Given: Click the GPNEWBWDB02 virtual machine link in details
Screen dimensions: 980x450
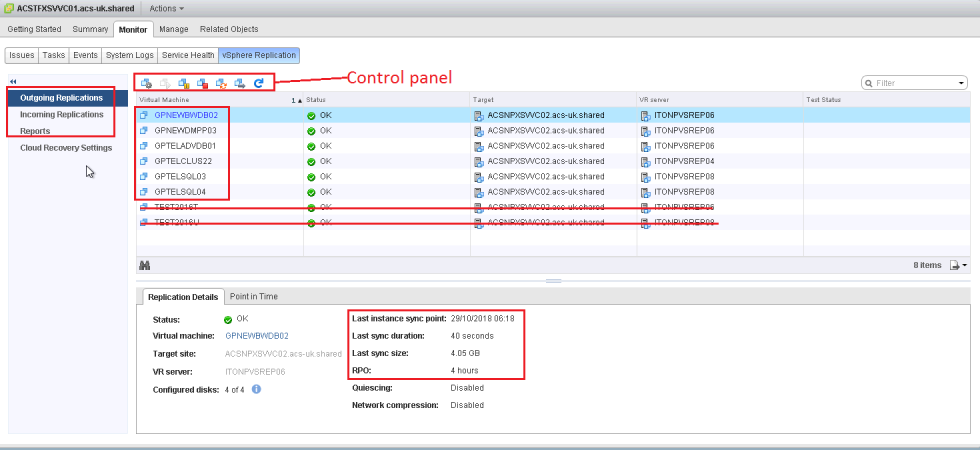Looking at the screenshot, I should 257,336.
